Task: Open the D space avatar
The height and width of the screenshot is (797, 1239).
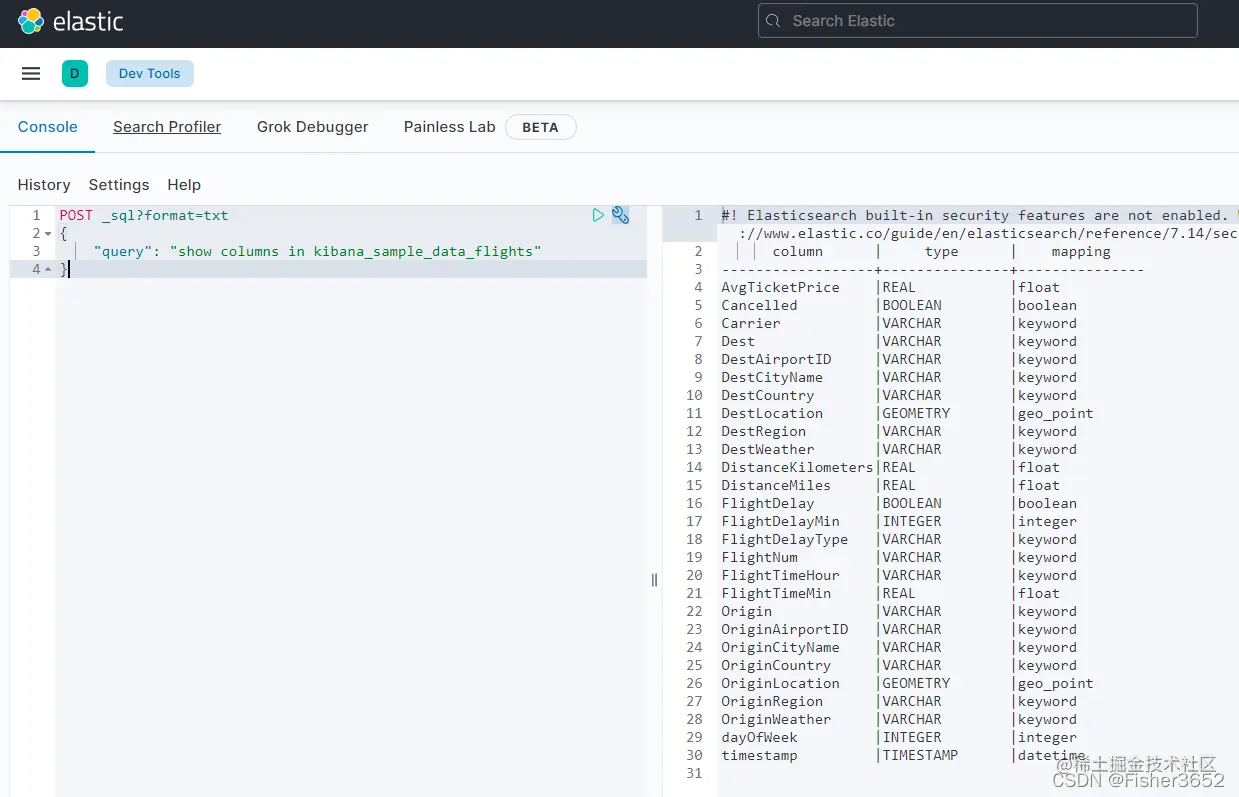Action: pos(75,73)
